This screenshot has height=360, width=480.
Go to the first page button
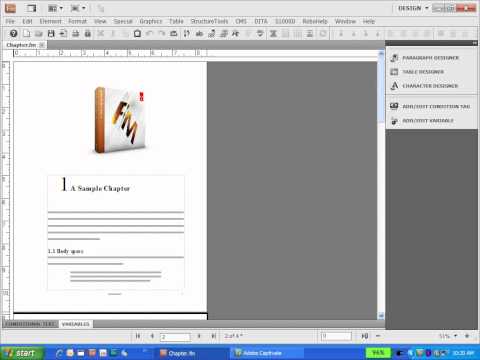click(x=138, y=336)
